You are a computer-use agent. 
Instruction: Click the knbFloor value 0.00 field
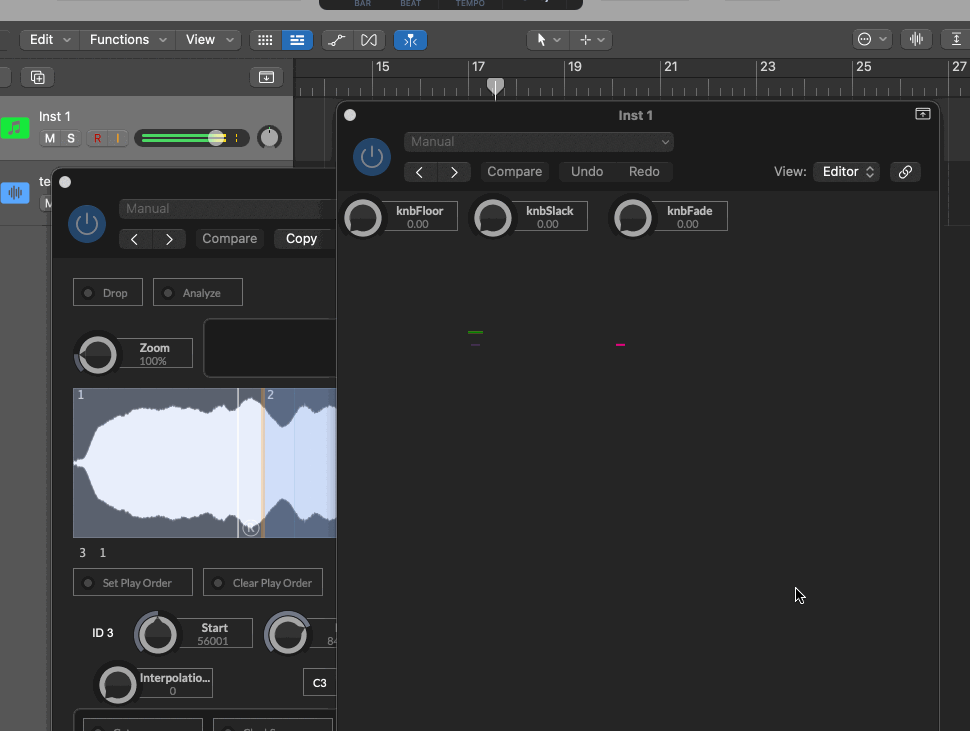pos(418,224)
